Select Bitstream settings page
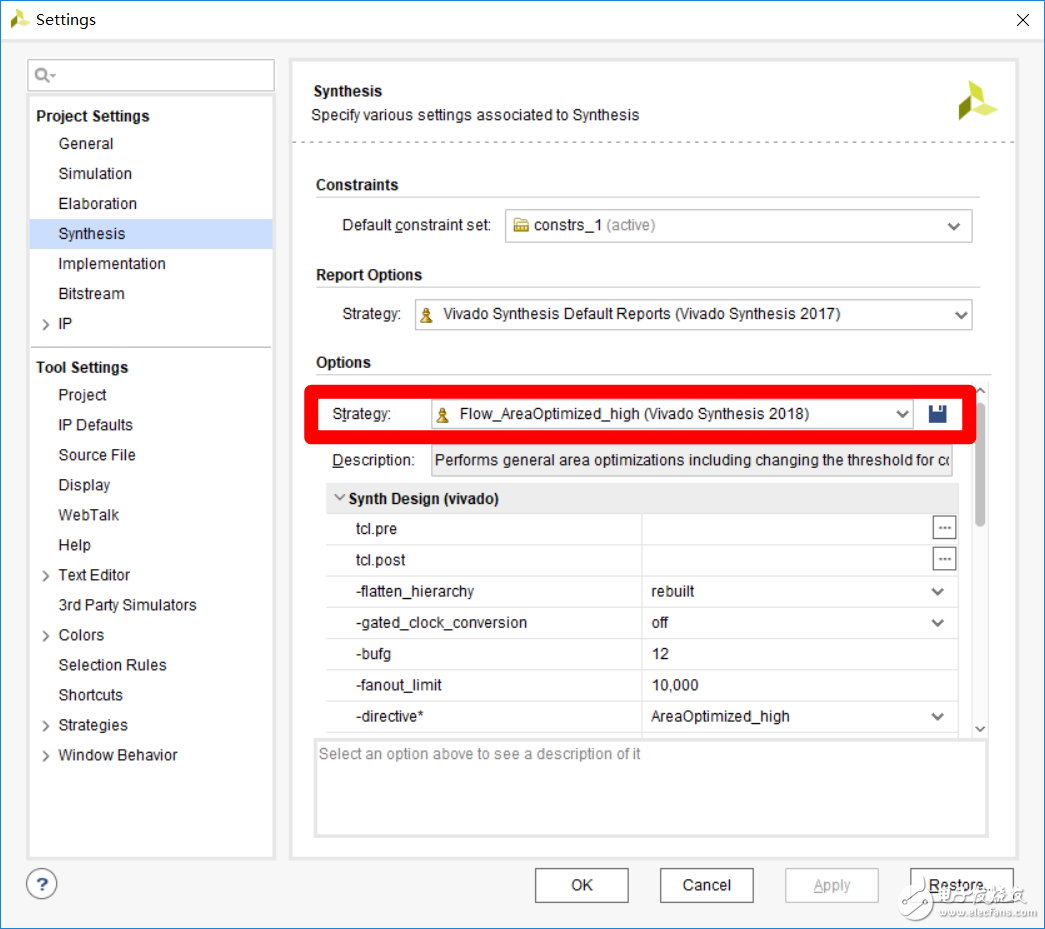Viewport: 1045px width, 929px height. (x=91, y=294)
